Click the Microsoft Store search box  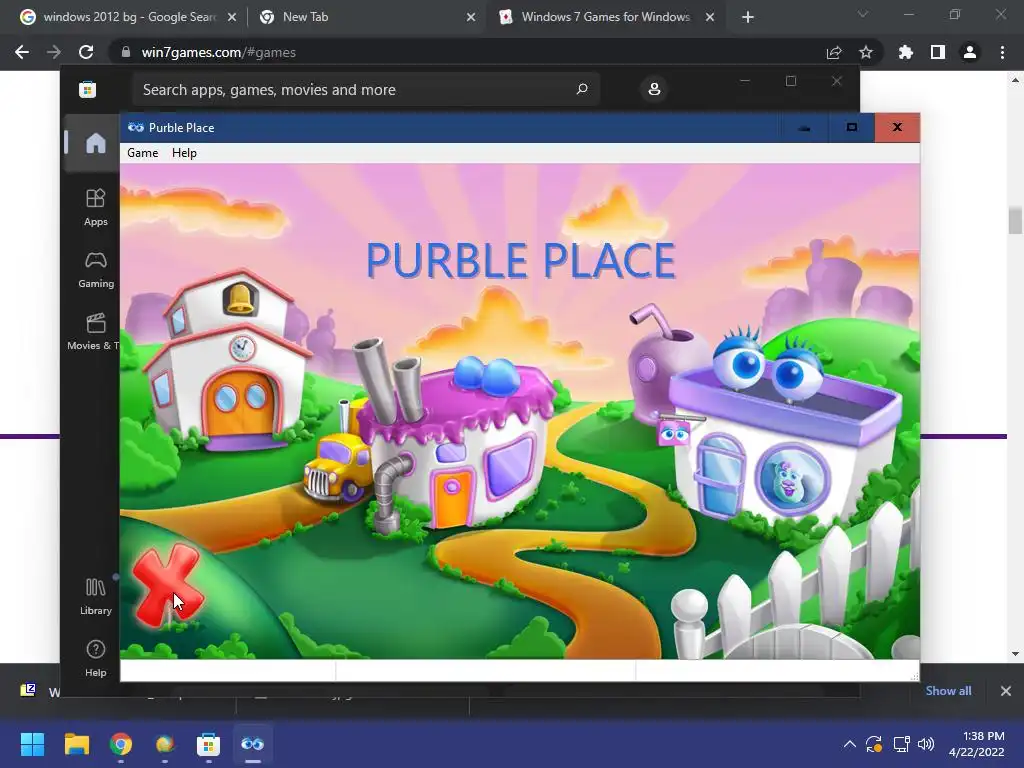366,89
